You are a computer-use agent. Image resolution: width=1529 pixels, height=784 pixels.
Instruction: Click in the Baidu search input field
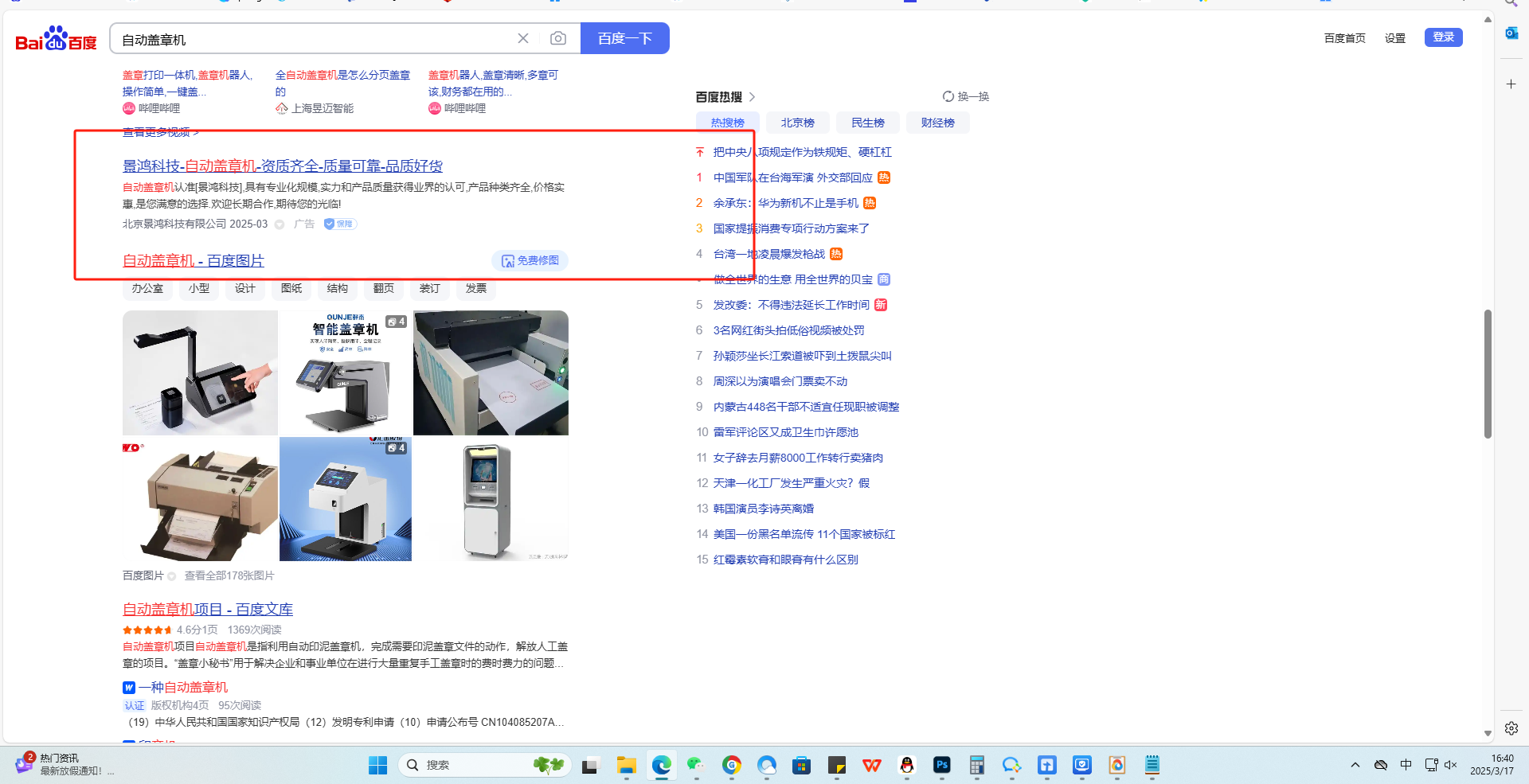(315, 39)
